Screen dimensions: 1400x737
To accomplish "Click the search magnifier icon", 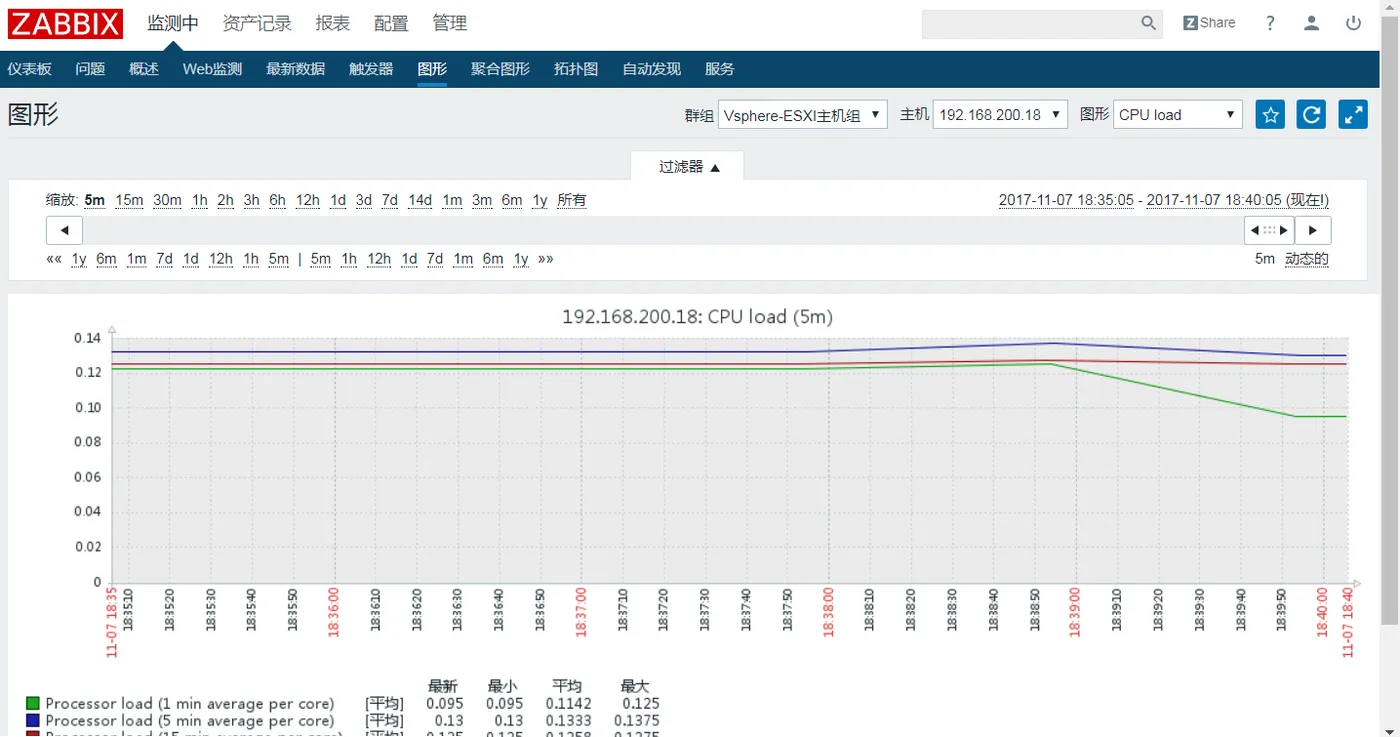I will pyautogui.click(x=1149, y=23).
